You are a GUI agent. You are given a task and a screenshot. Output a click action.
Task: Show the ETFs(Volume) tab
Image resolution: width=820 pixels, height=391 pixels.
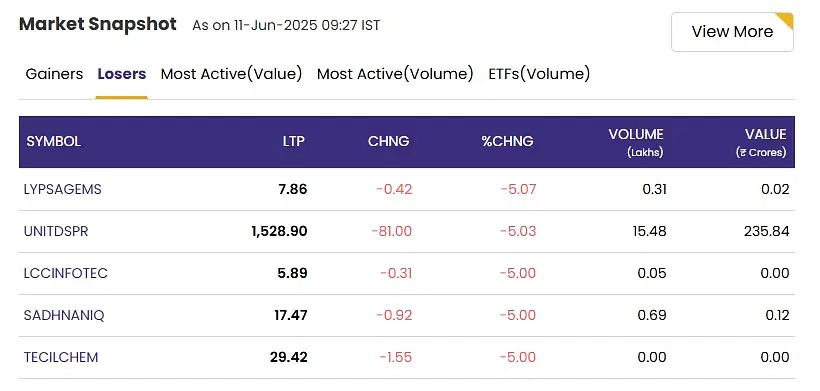point(539,74)
